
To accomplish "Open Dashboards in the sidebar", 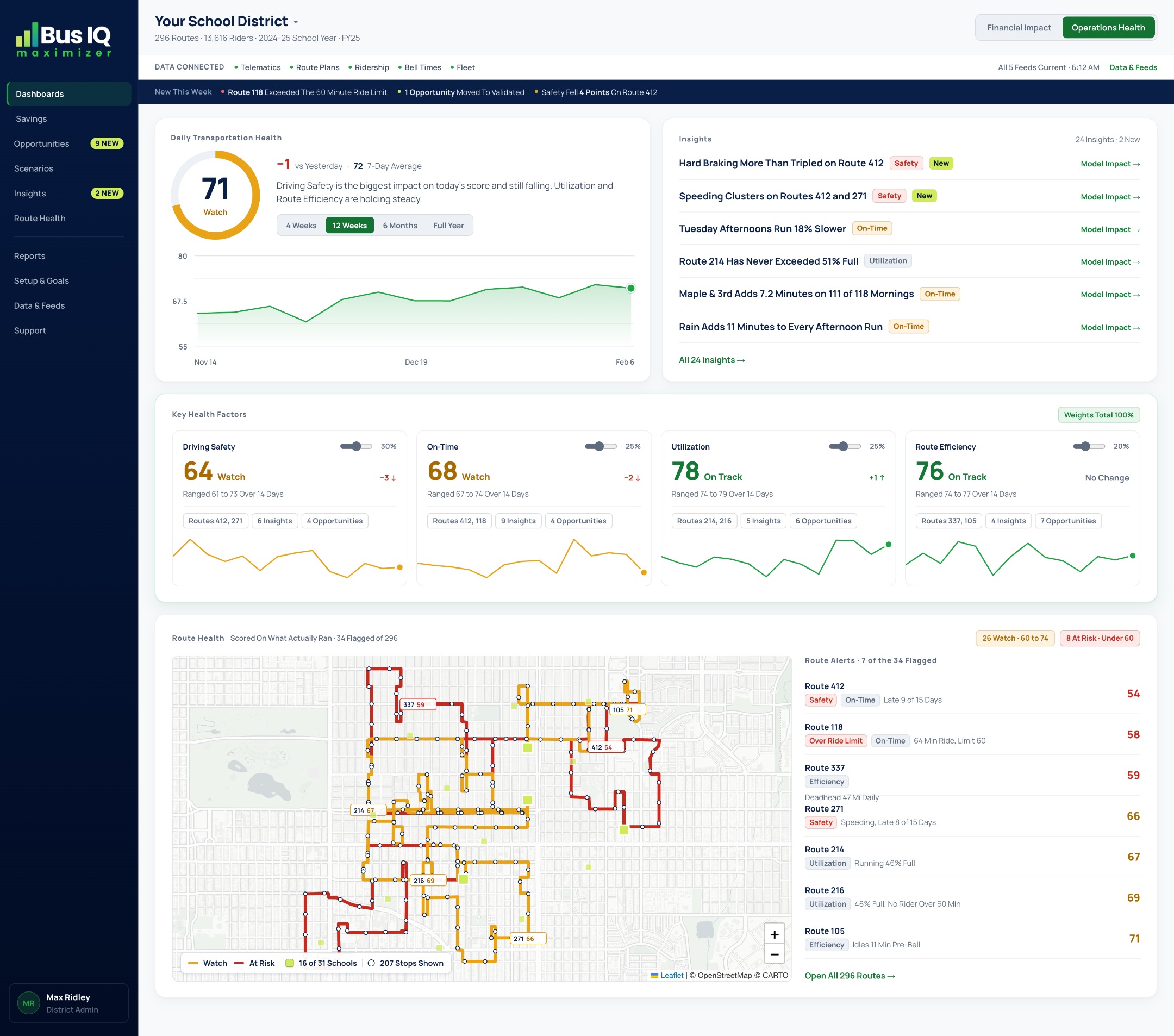I will coord(69,93).
